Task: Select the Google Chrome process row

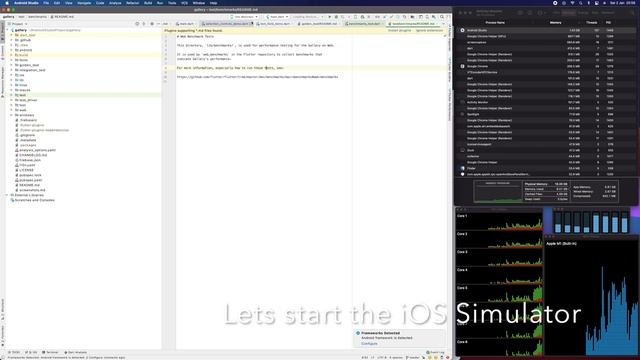Action: (545, 66)
